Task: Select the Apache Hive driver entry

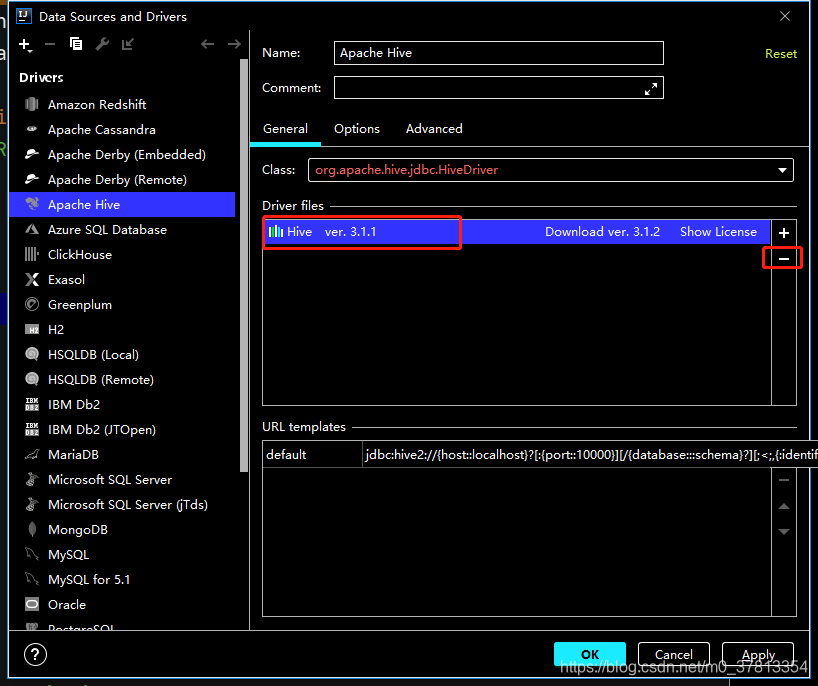Action: pos(123,204)
